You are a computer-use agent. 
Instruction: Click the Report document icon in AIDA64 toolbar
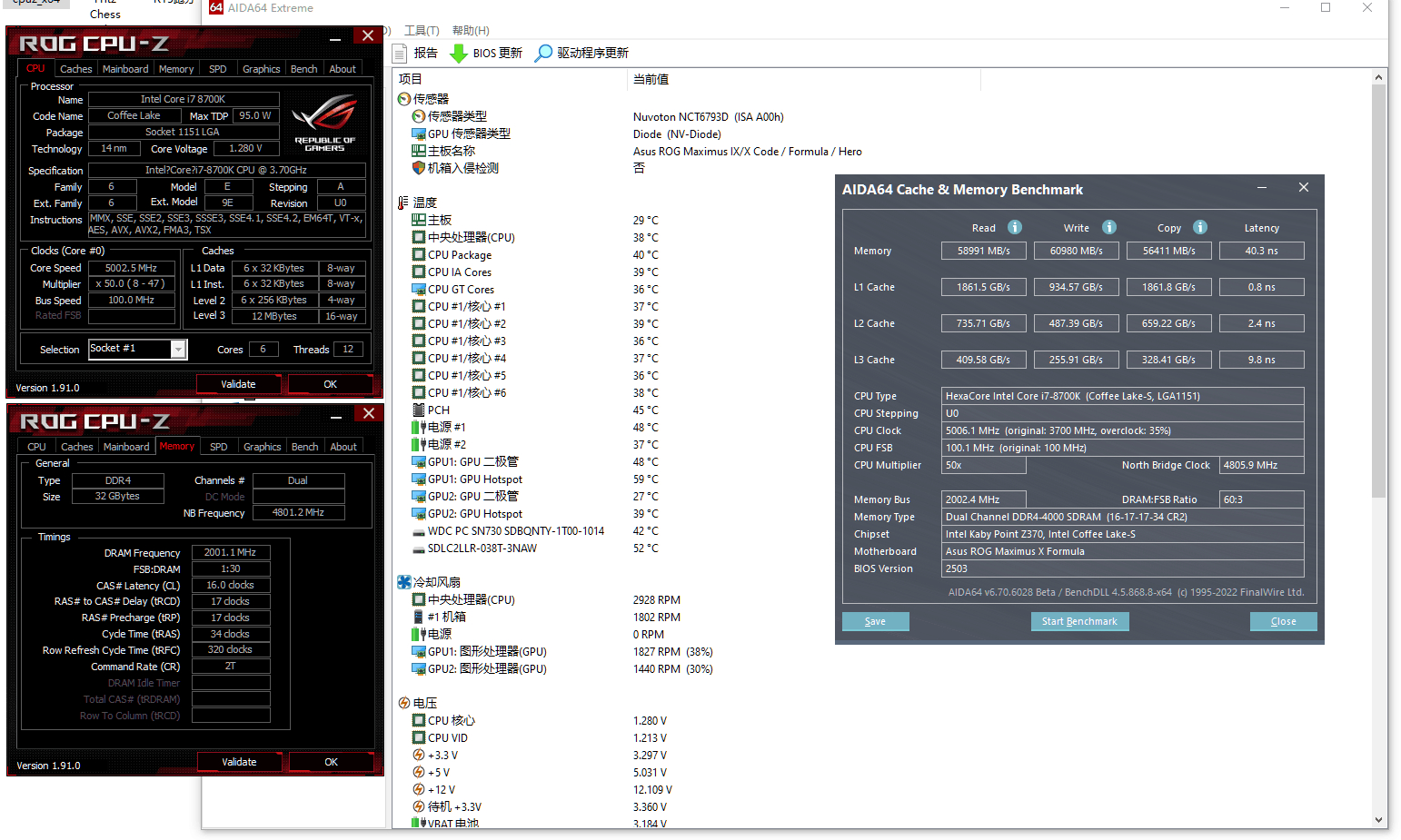(400, 53)
